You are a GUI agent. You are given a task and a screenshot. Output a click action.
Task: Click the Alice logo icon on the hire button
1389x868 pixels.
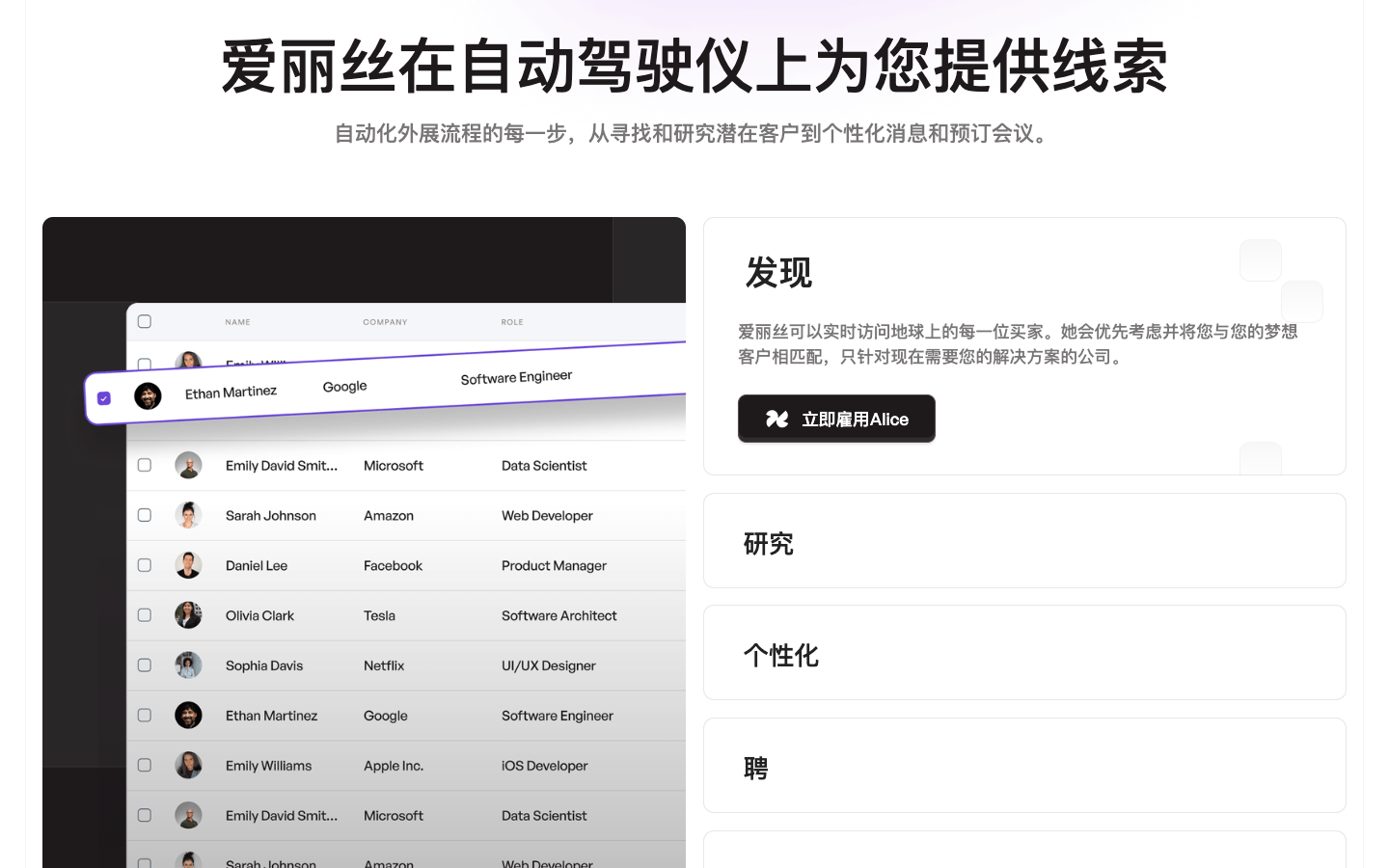778,419
